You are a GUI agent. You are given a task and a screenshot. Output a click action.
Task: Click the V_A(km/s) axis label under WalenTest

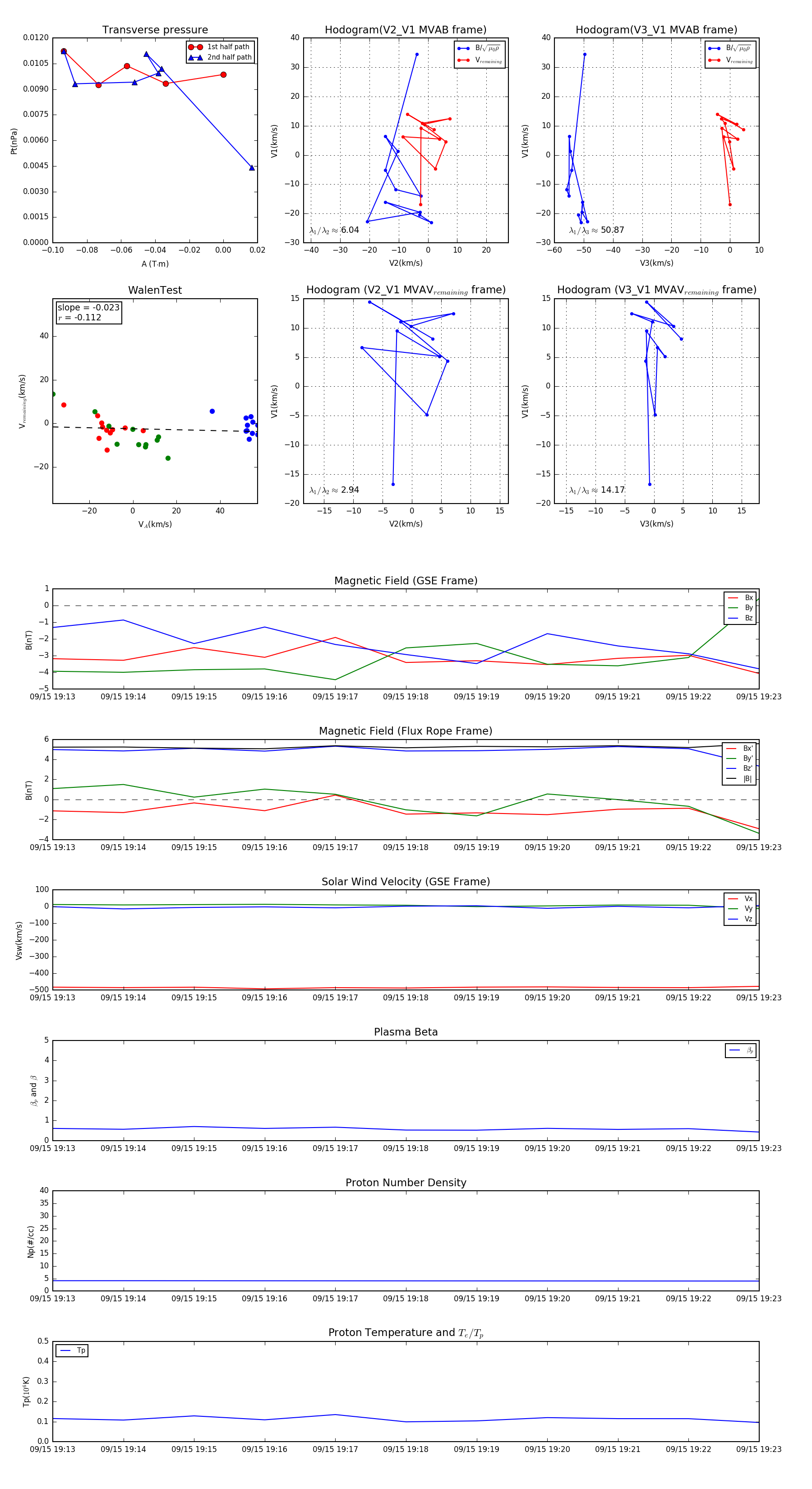(x=155, y=524)
